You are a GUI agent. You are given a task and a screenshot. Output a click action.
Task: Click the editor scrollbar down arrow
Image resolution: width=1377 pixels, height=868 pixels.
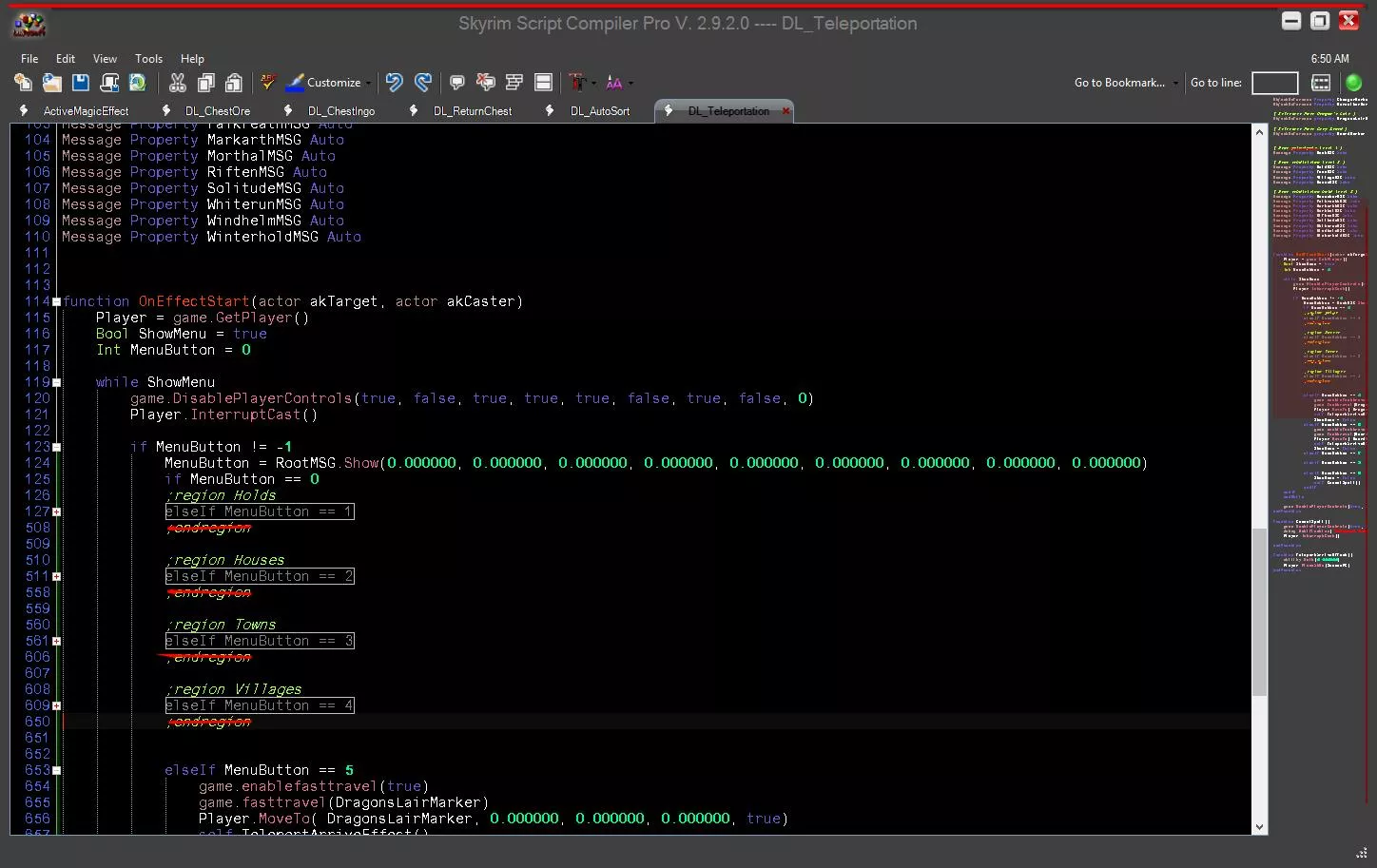[x=1260, y=827]
